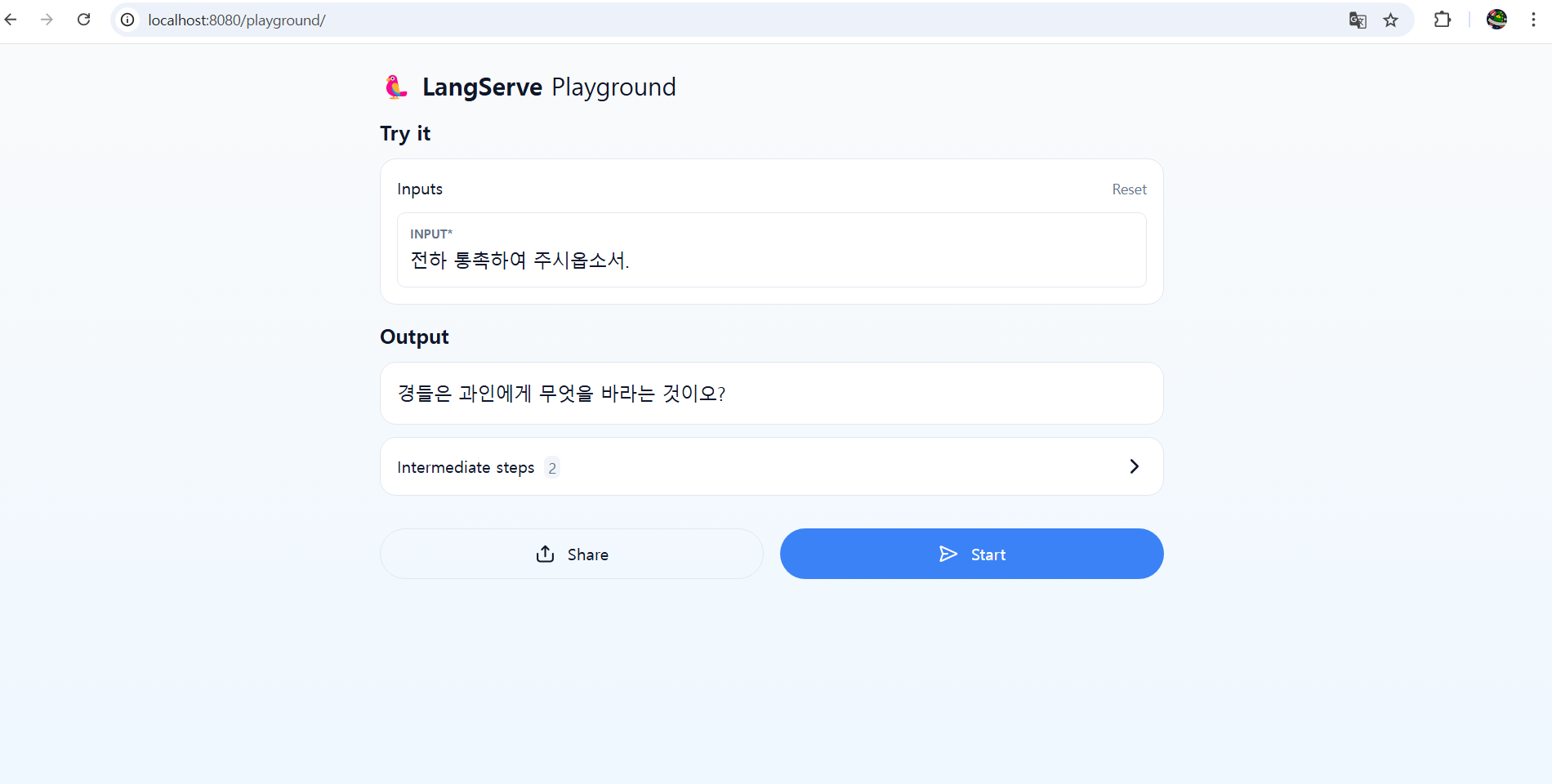Expand Intermediate steps chevron
The width and height of the screenshot is (1552, 784).
(1134, 466)
